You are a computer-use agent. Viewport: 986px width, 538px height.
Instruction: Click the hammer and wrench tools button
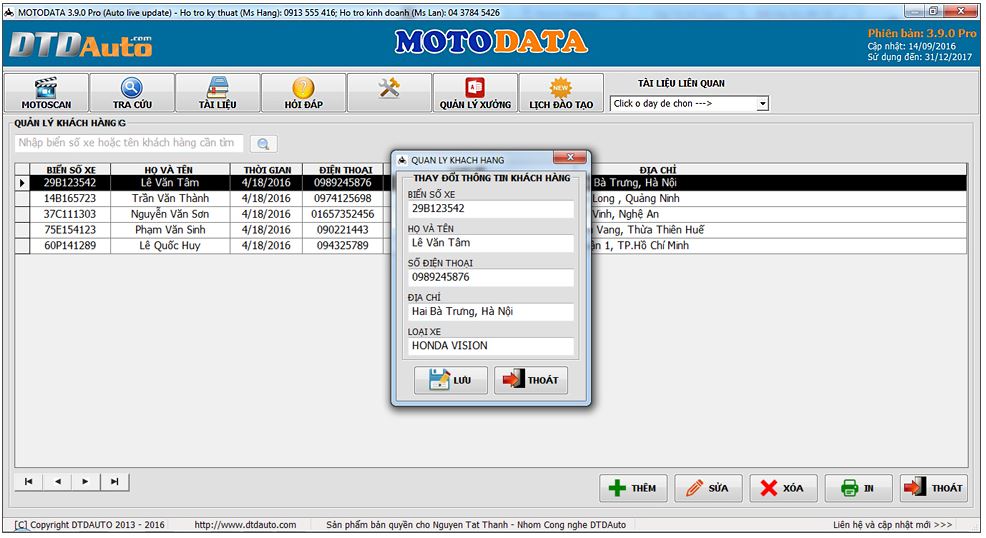pyautogui.click(x=389, y=93)
